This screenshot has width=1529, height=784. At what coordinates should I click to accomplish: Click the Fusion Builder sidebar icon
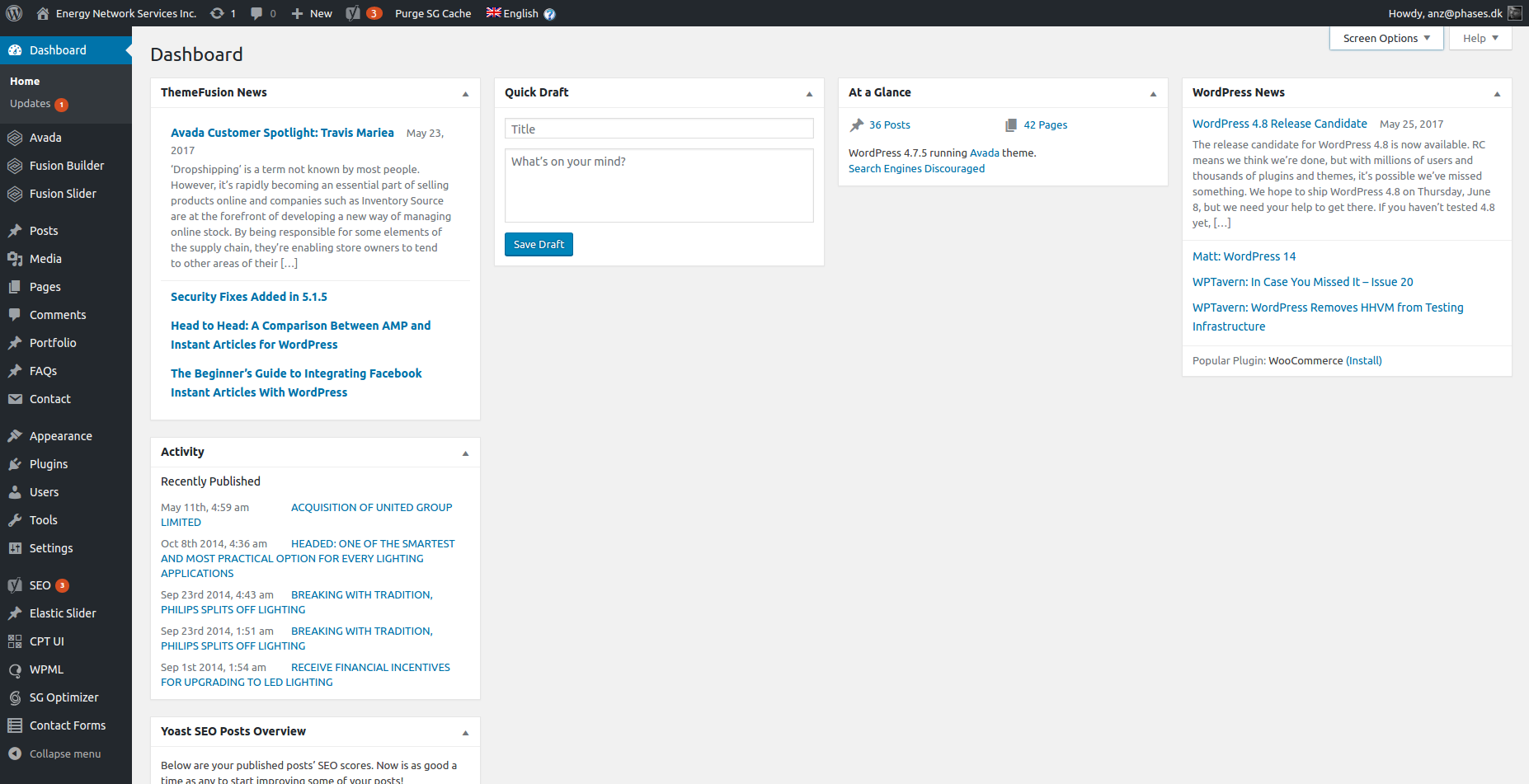[15, 166]
